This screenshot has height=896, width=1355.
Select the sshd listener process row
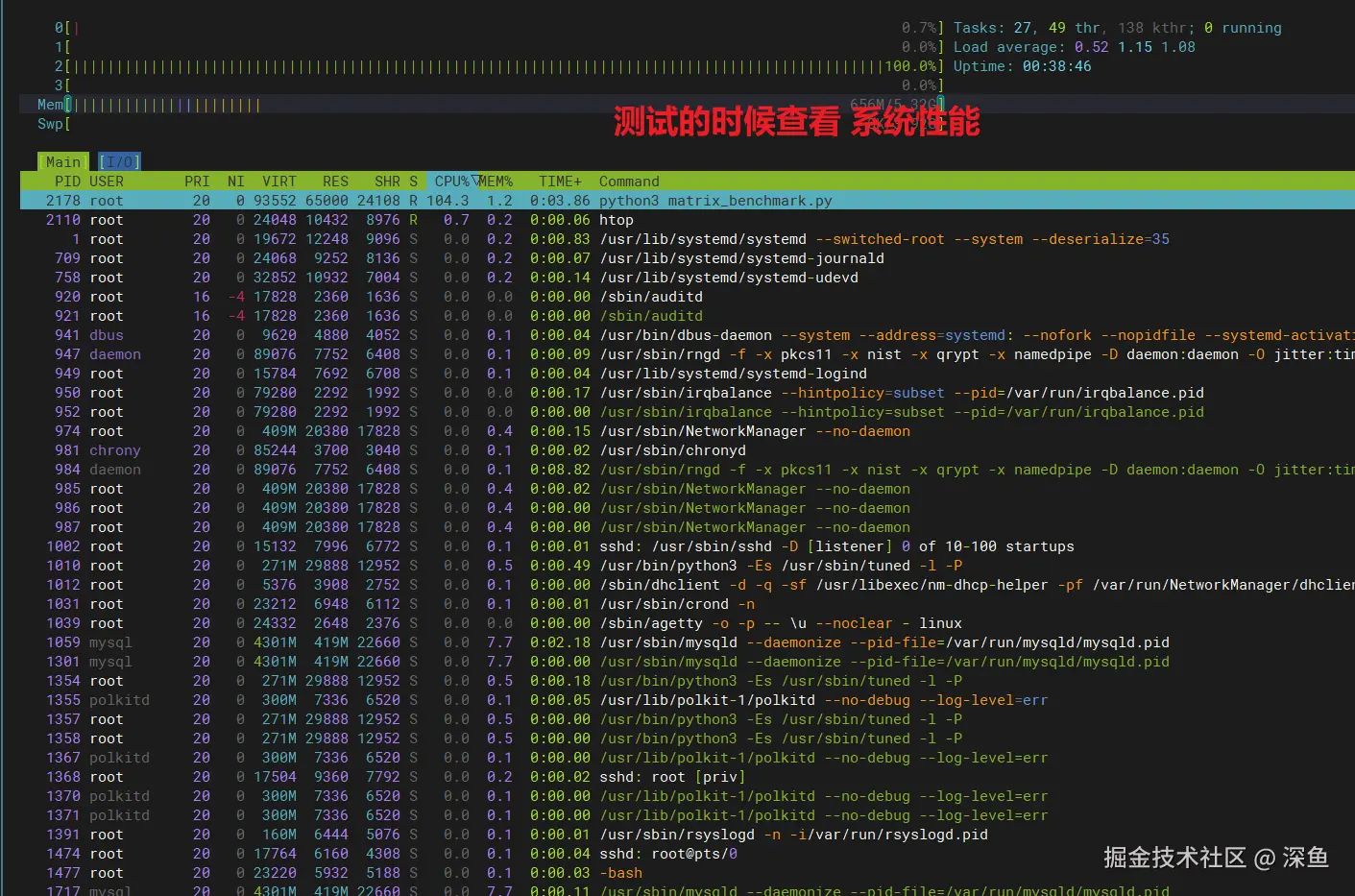[x=688, y=546]
